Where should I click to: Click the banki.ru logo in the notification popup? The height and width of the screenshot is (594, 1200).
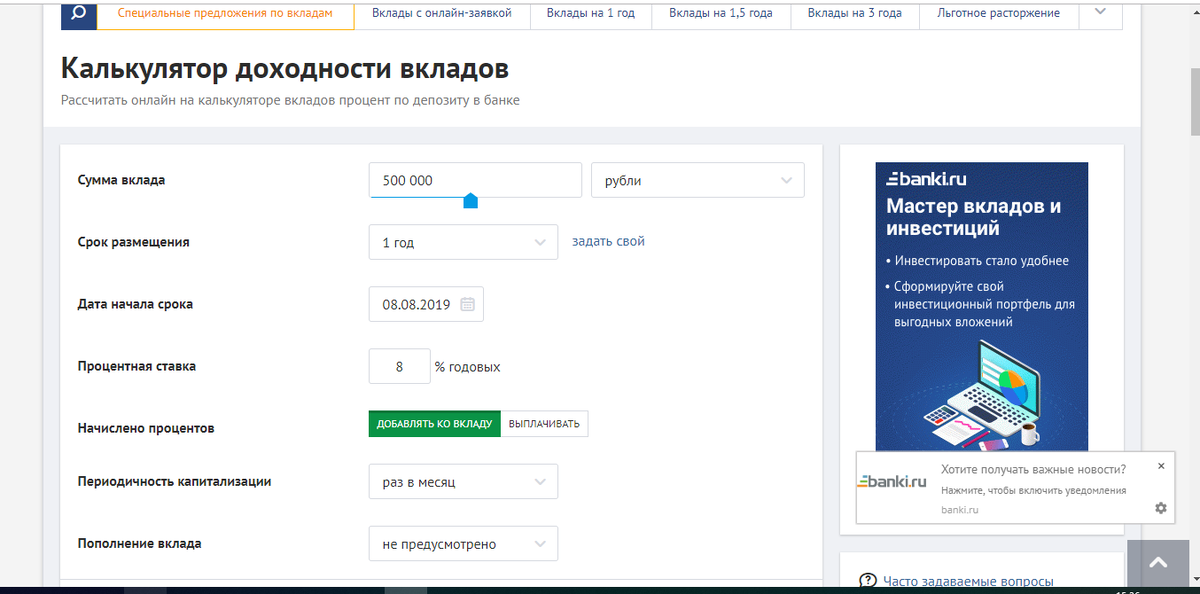point(891,480)
